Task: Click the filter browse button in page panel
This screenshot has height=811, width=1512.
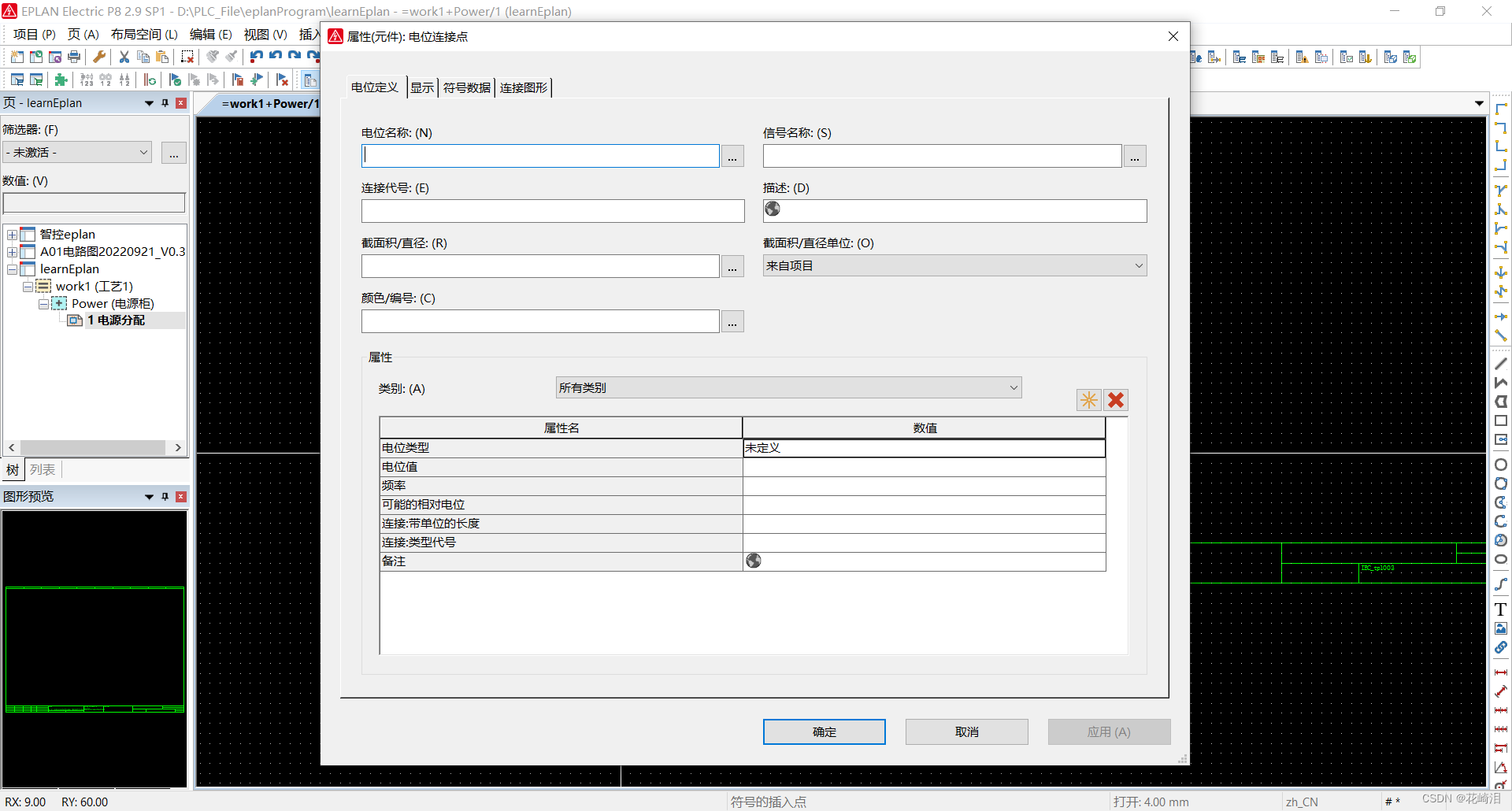Action: (x=174, y=153)
